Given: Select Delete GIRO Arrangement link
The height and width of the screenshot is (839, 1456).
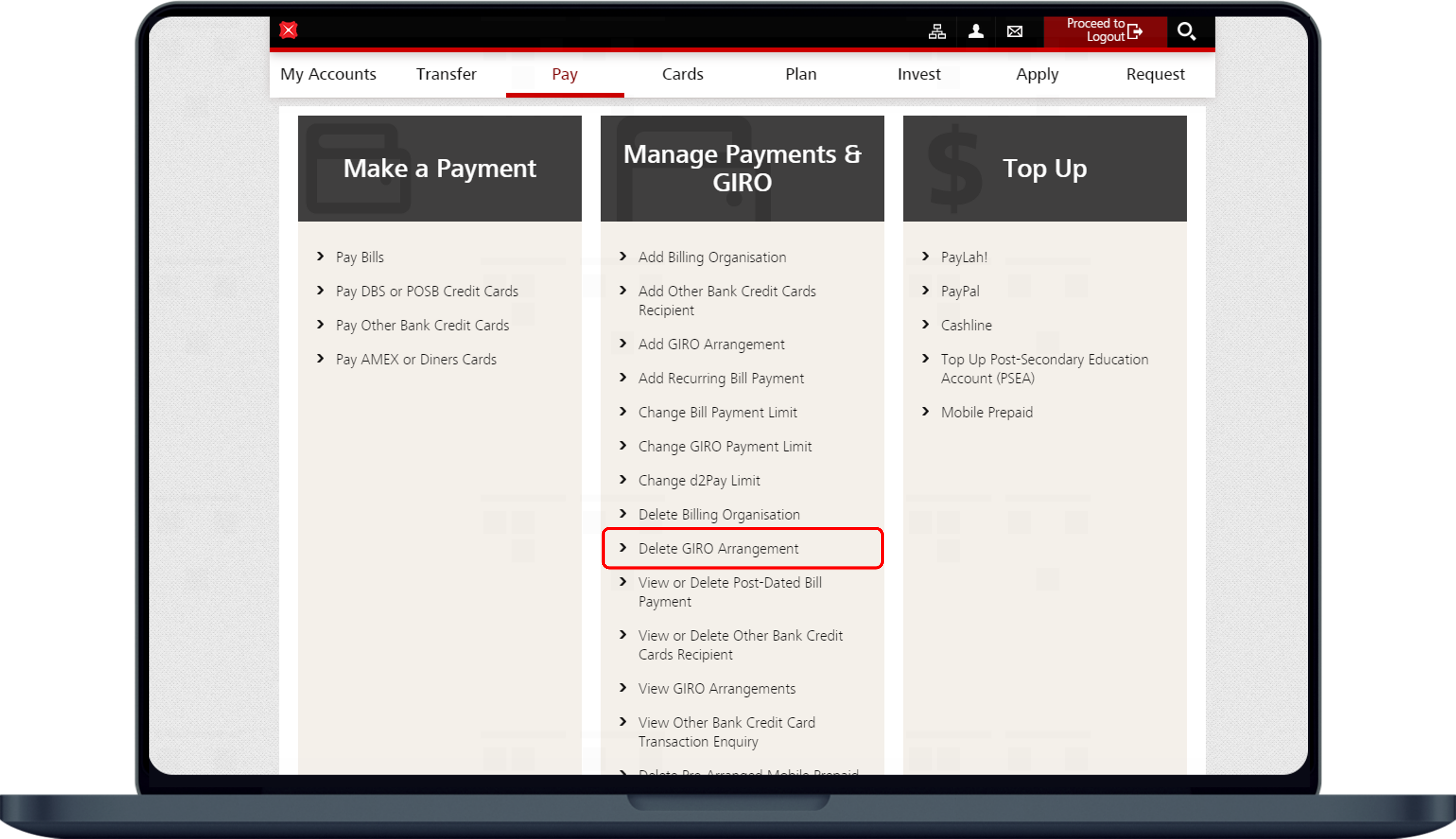Looking at the screenshot, I should pyautogui.click(x=718, y=548).
